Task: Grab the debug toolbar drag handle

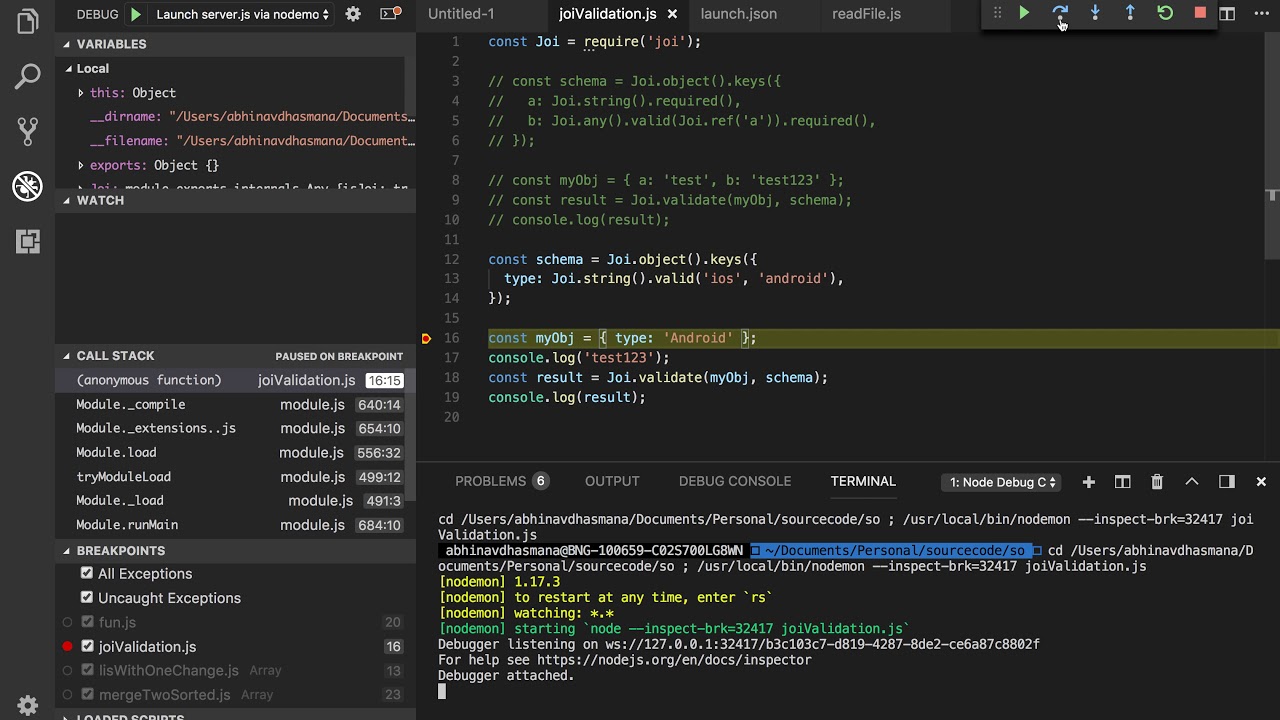Action: tap(997, 13)
